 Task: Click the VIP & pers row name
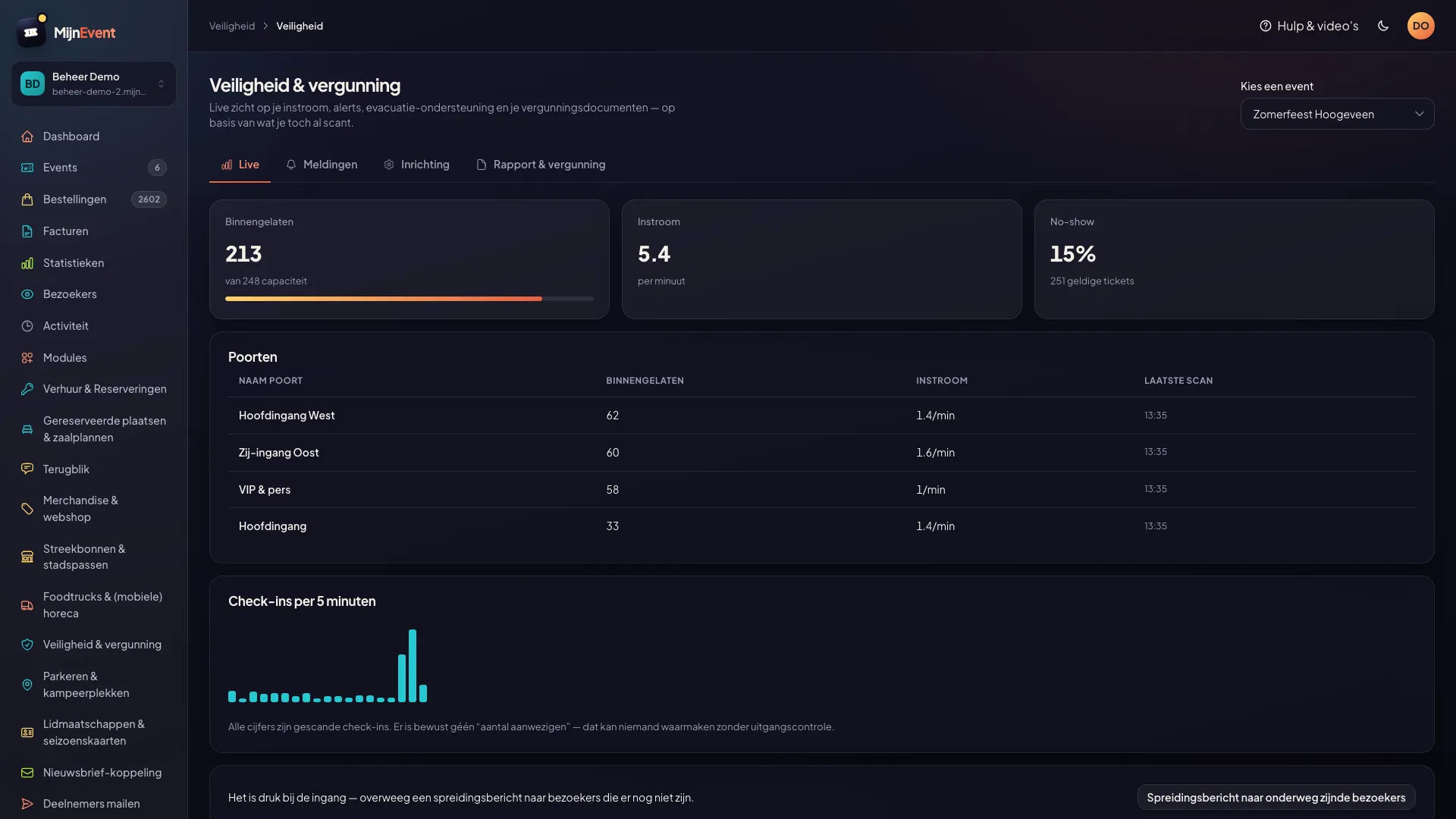click(x=265, y=490)
